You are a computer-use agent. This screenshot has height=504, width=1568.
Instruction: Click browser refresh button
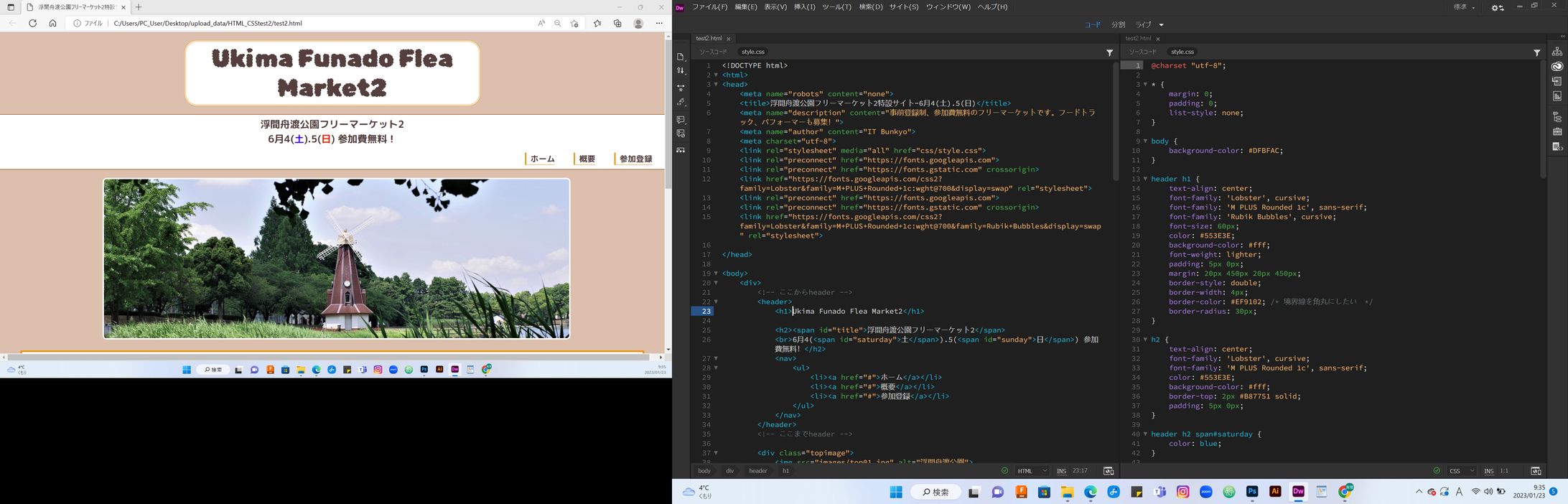click(32, 23)
